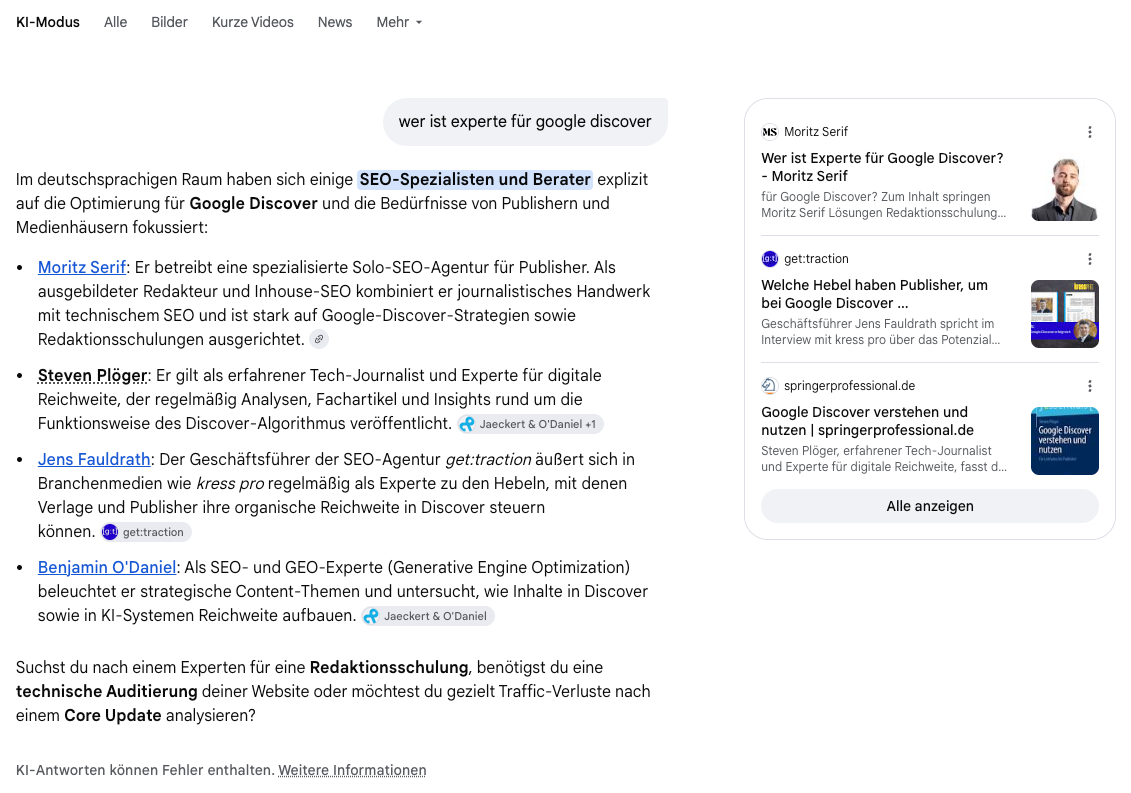
Task: Click the snippet 'Steven Plöger, erfahrener Tech-Journalist'
Action: [x=876, y=451]
